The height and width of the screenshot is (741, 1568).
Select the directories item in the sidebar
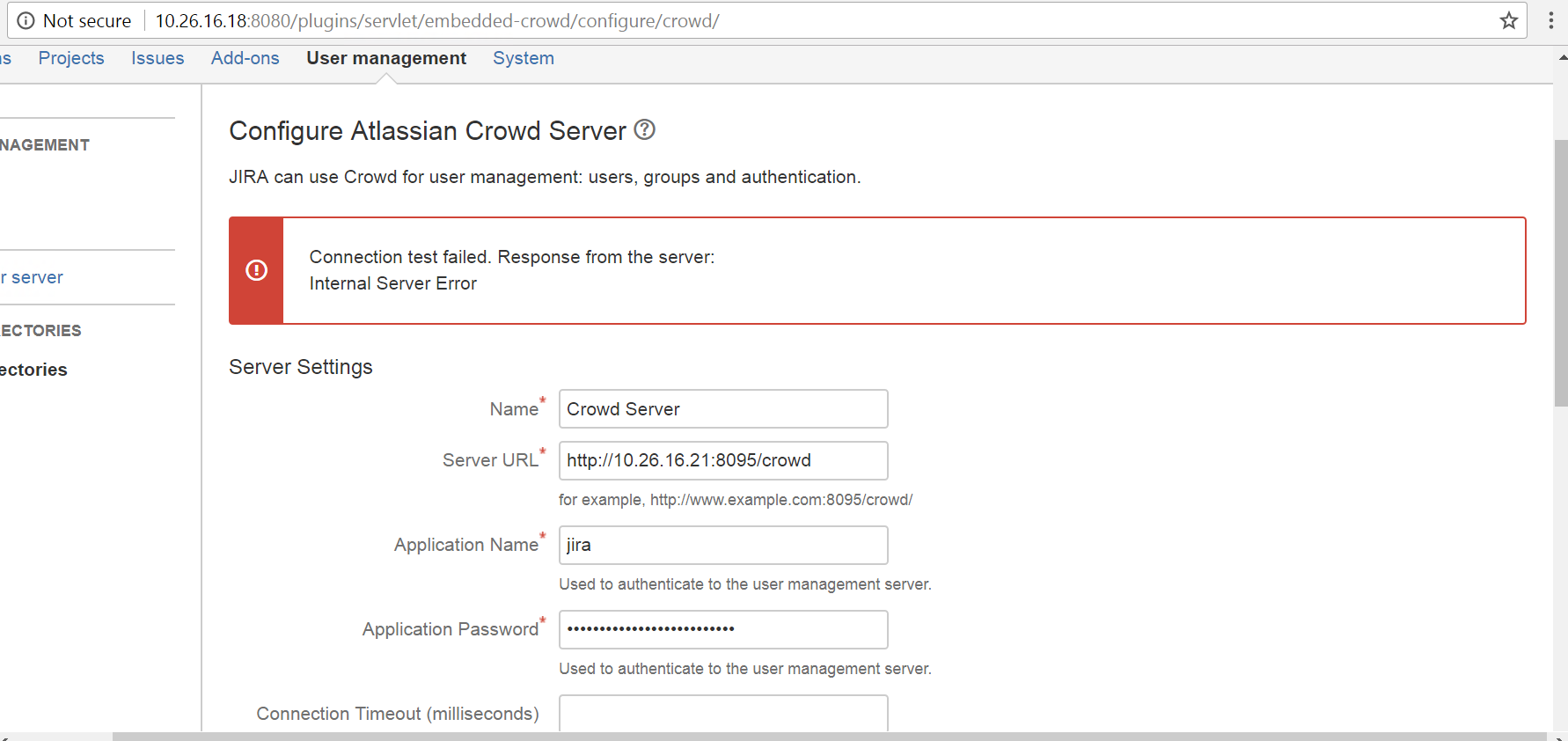click(x=33, y=370)
